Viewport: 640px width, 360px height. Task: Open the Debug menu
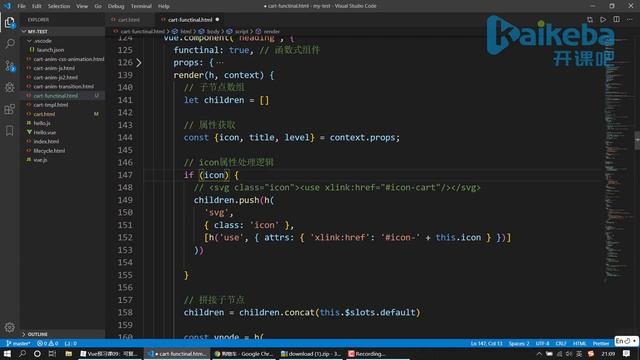coord(116,6)
